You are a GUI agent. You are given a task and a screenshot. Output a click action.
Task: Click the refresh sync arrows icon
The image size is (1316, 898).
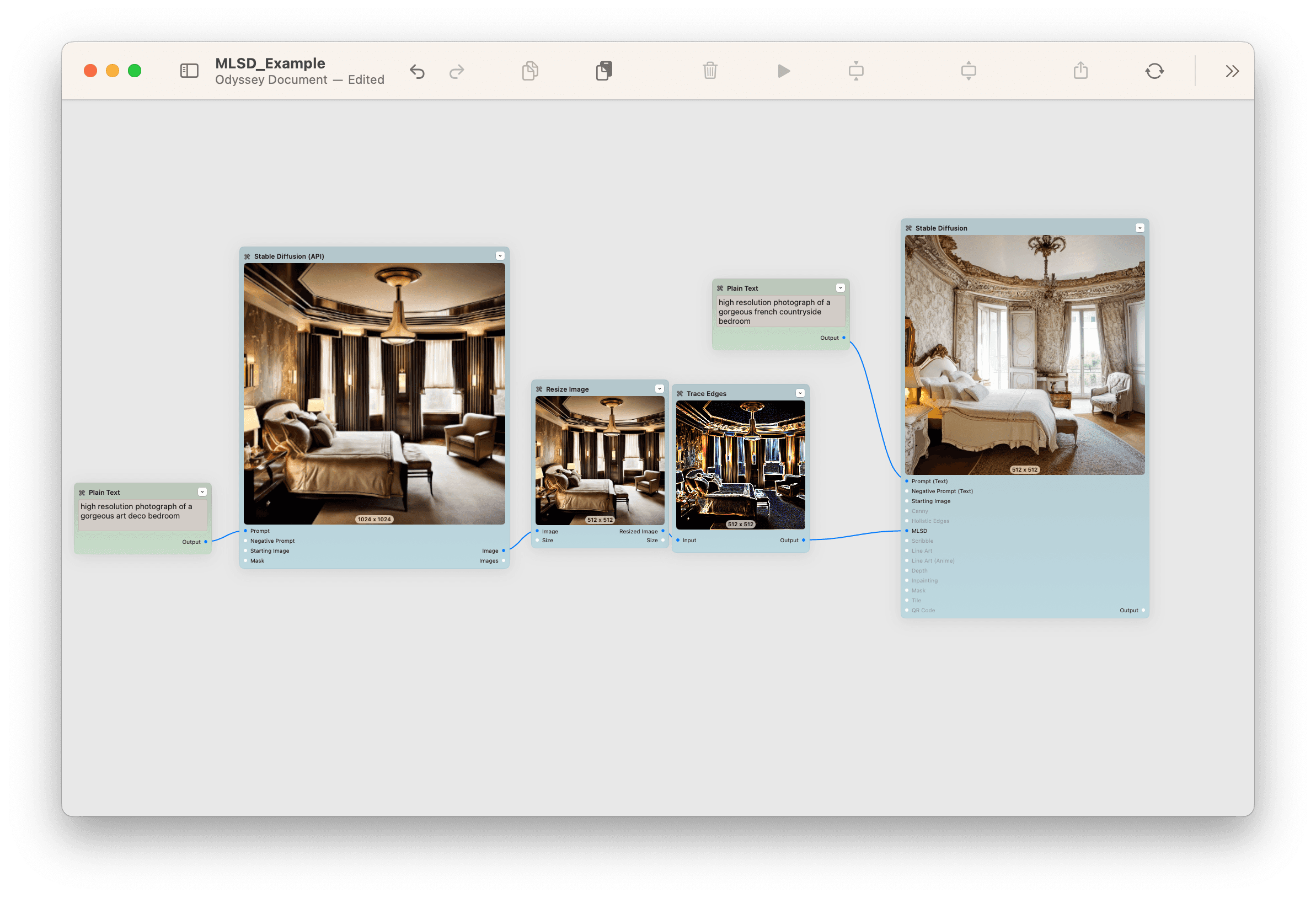1154,71
